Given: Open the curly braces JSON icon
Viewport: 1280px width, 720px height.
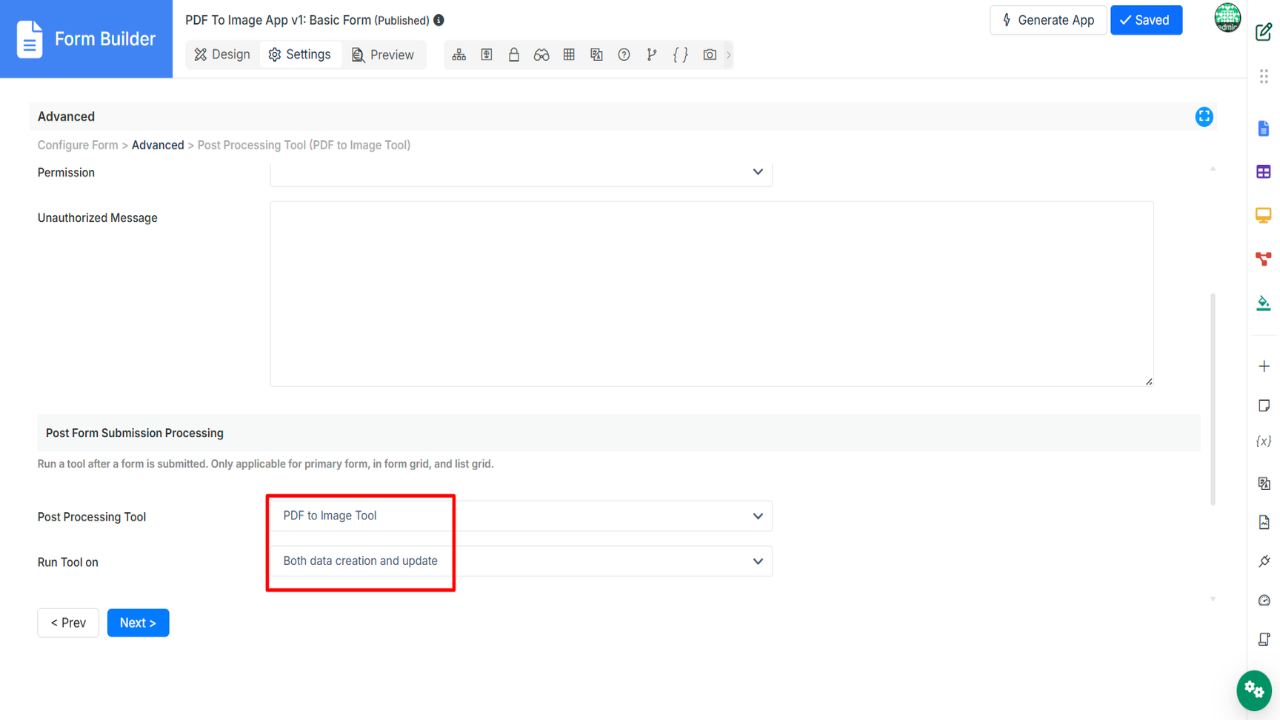Looking at the screenshot, I should click(680, 55).
